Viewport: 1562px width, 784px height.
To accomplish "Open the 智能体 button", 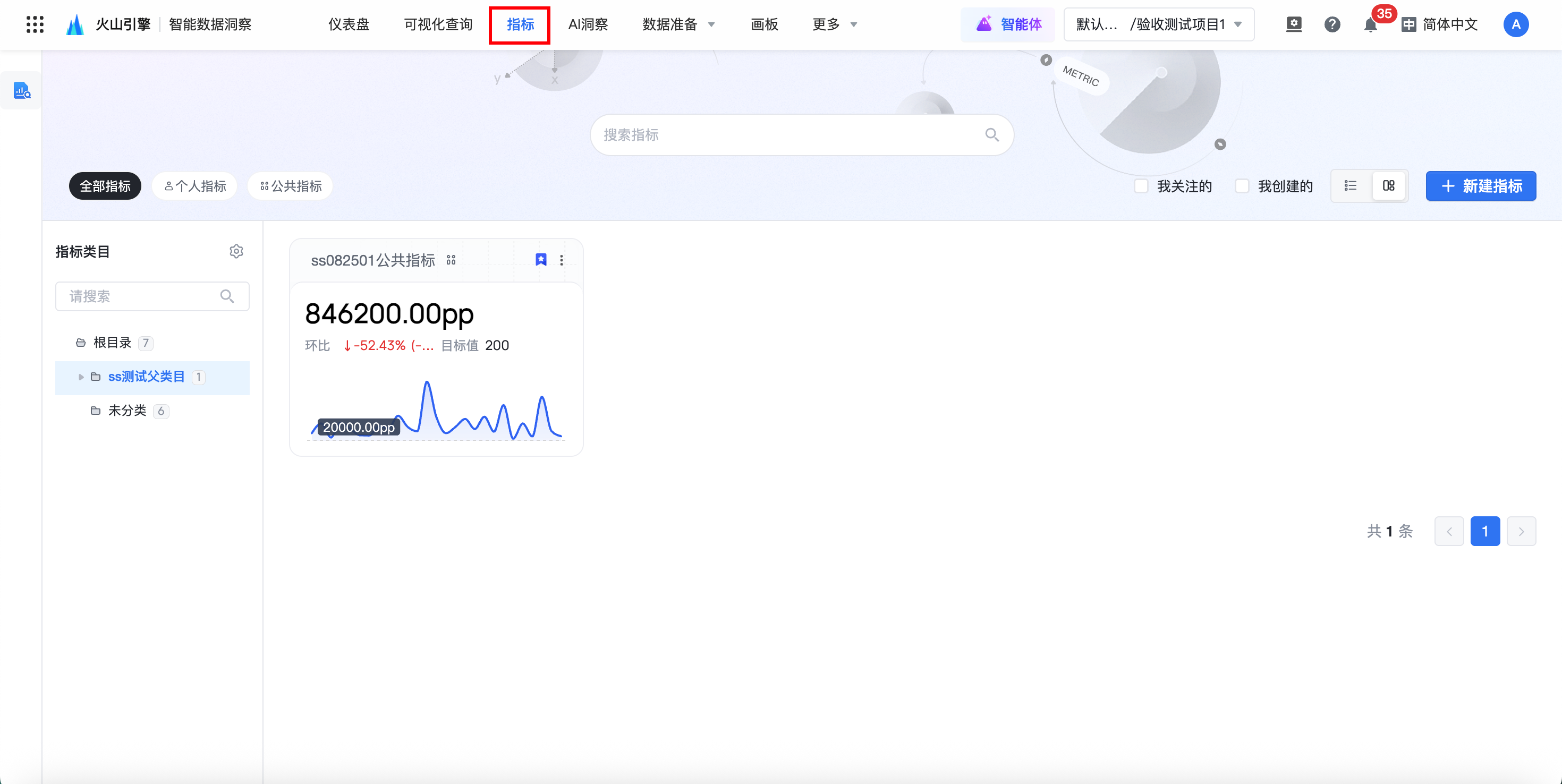I will pyautogui.click(x=1008, y=24).
